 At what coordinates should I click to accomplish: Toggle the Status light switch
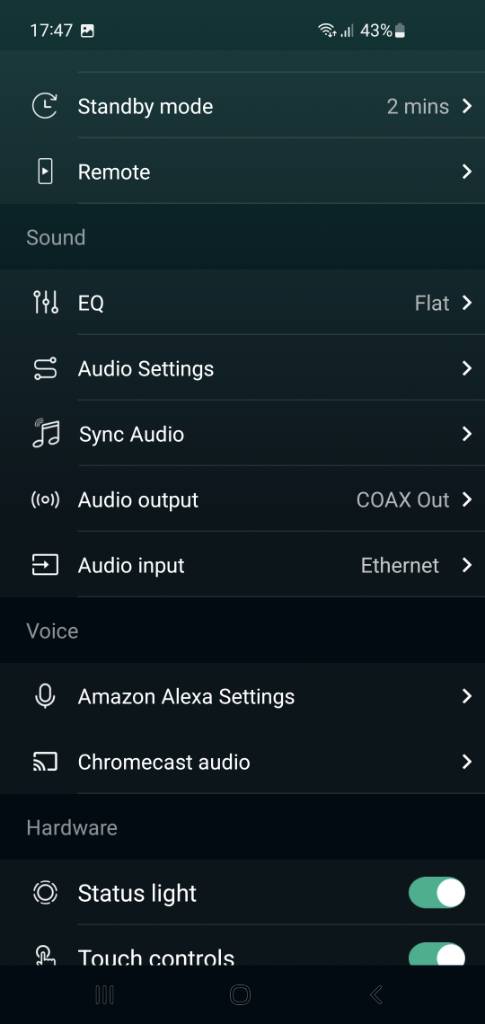pyautogui.click(x=437, y=893)
